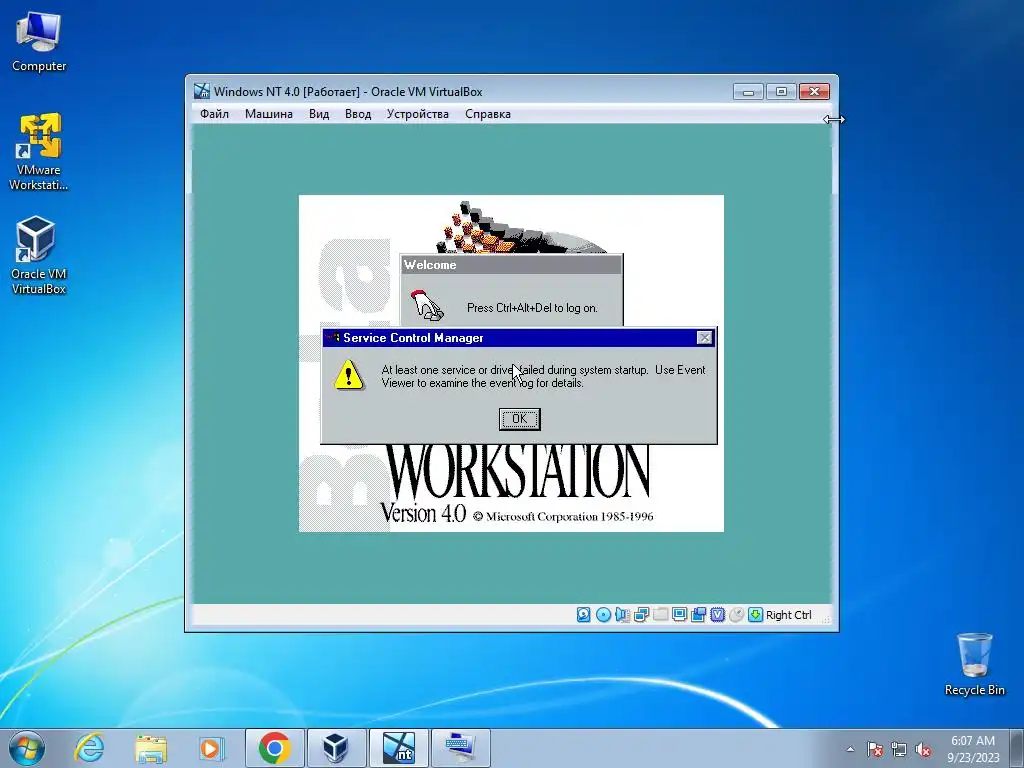
Task: Click the yellow warning icon in the dialog
Action: pyautogui.click(x=349, y=375)
